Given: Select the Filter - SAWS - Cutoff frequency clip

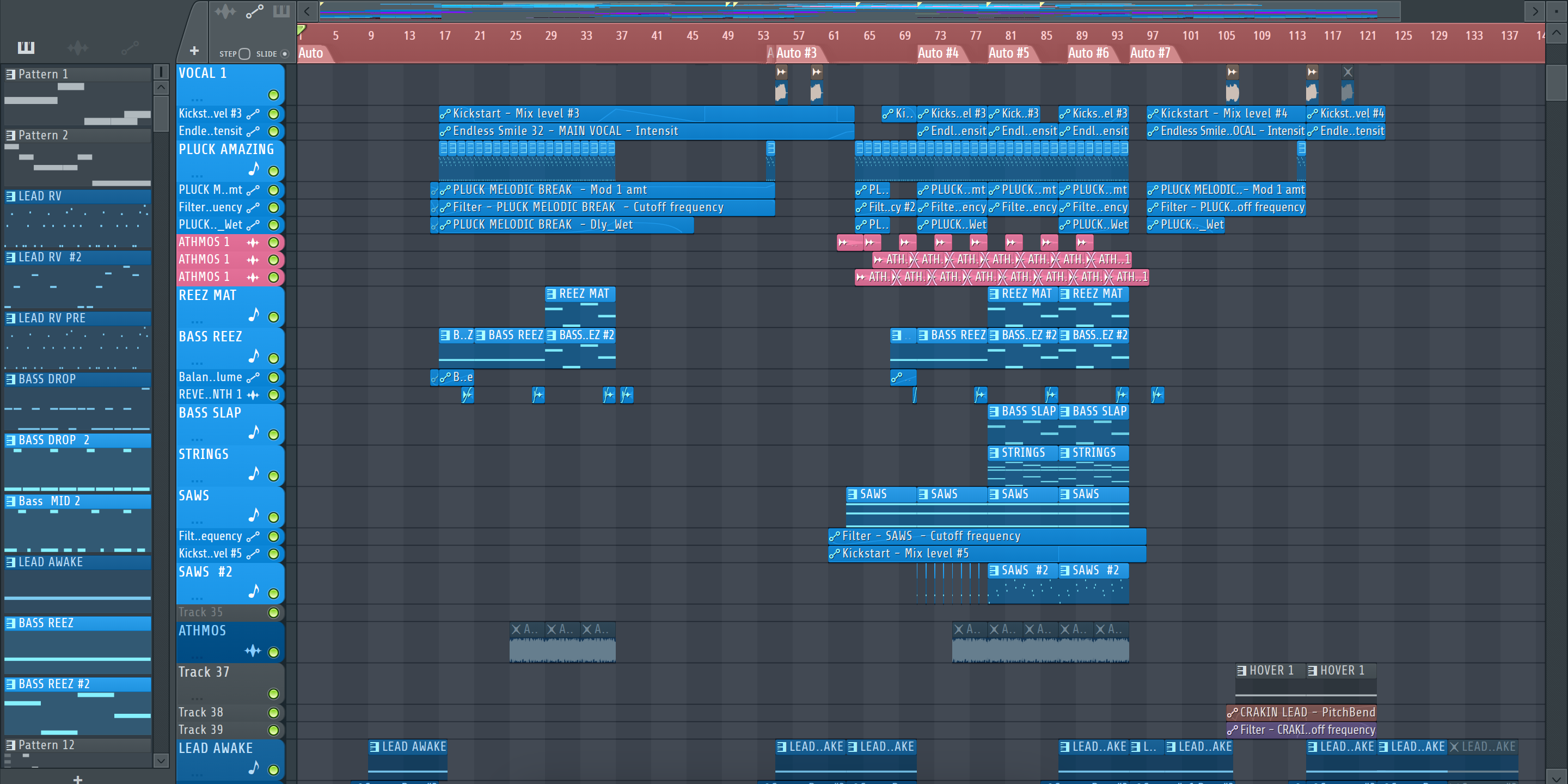Looking at the screenshot, I should [987, 536].
